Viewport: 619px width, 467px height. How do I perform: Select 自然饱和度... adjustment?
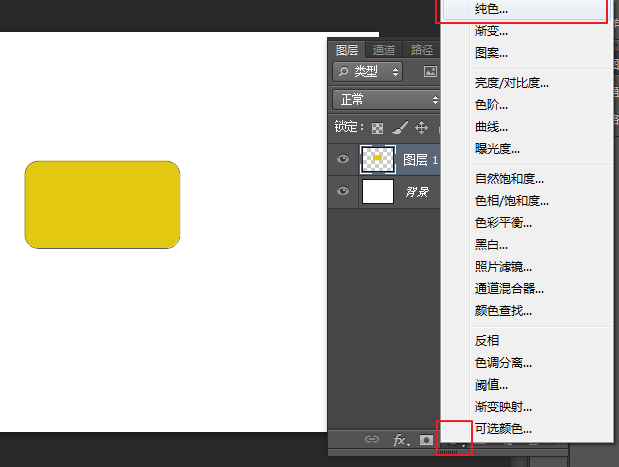[x=509, y=179]
